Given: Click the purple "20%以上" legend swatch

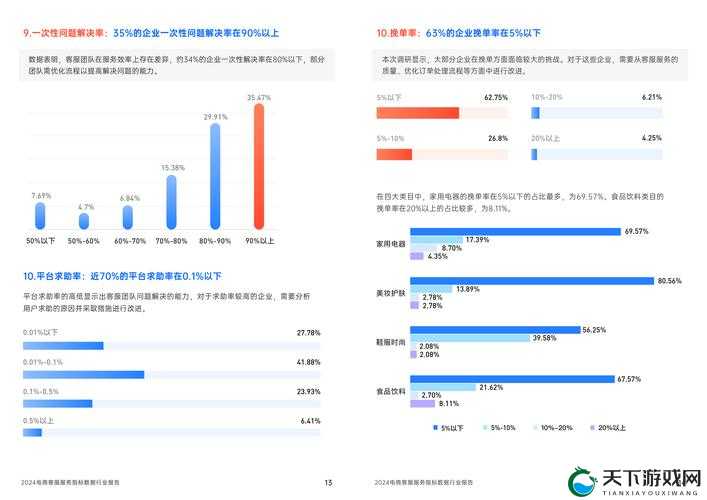Looking at the screenshot, I should click(592, 427).
